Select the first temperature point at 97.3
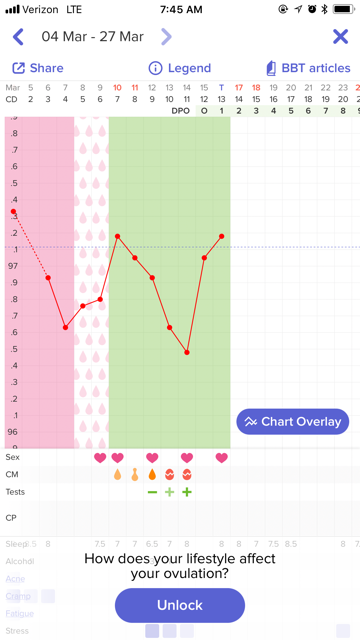 13,211
